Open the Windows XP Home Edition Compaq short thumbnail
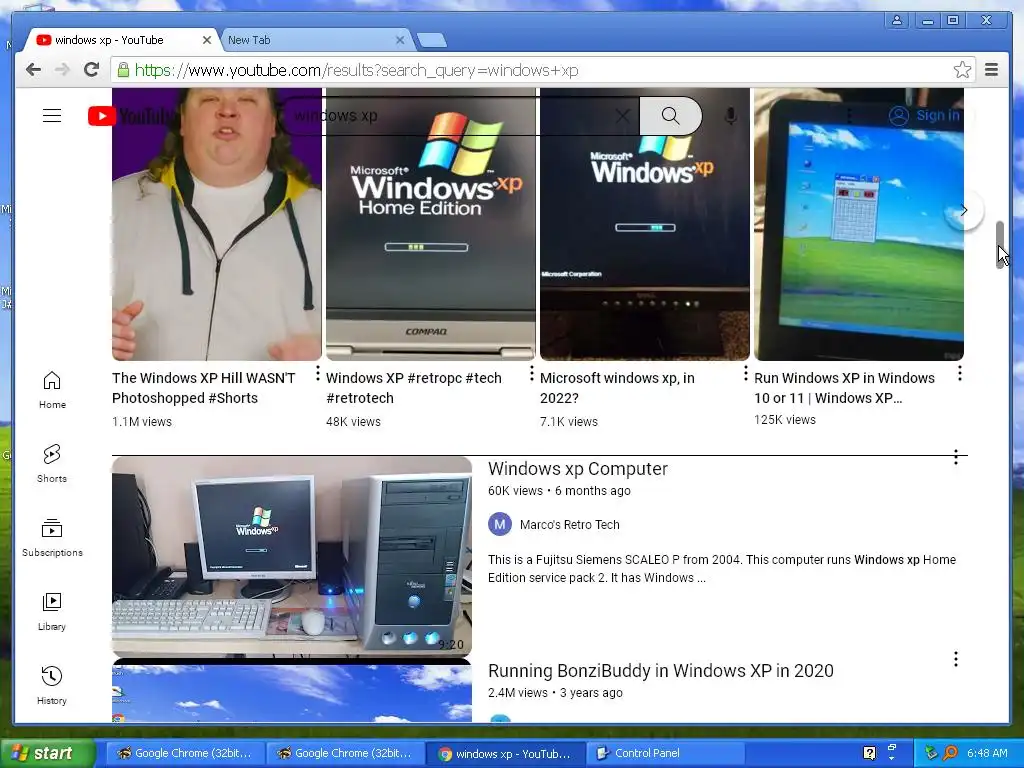This screenshot has height=768, width=1024. pyautogui.click(x=431, y=224)
